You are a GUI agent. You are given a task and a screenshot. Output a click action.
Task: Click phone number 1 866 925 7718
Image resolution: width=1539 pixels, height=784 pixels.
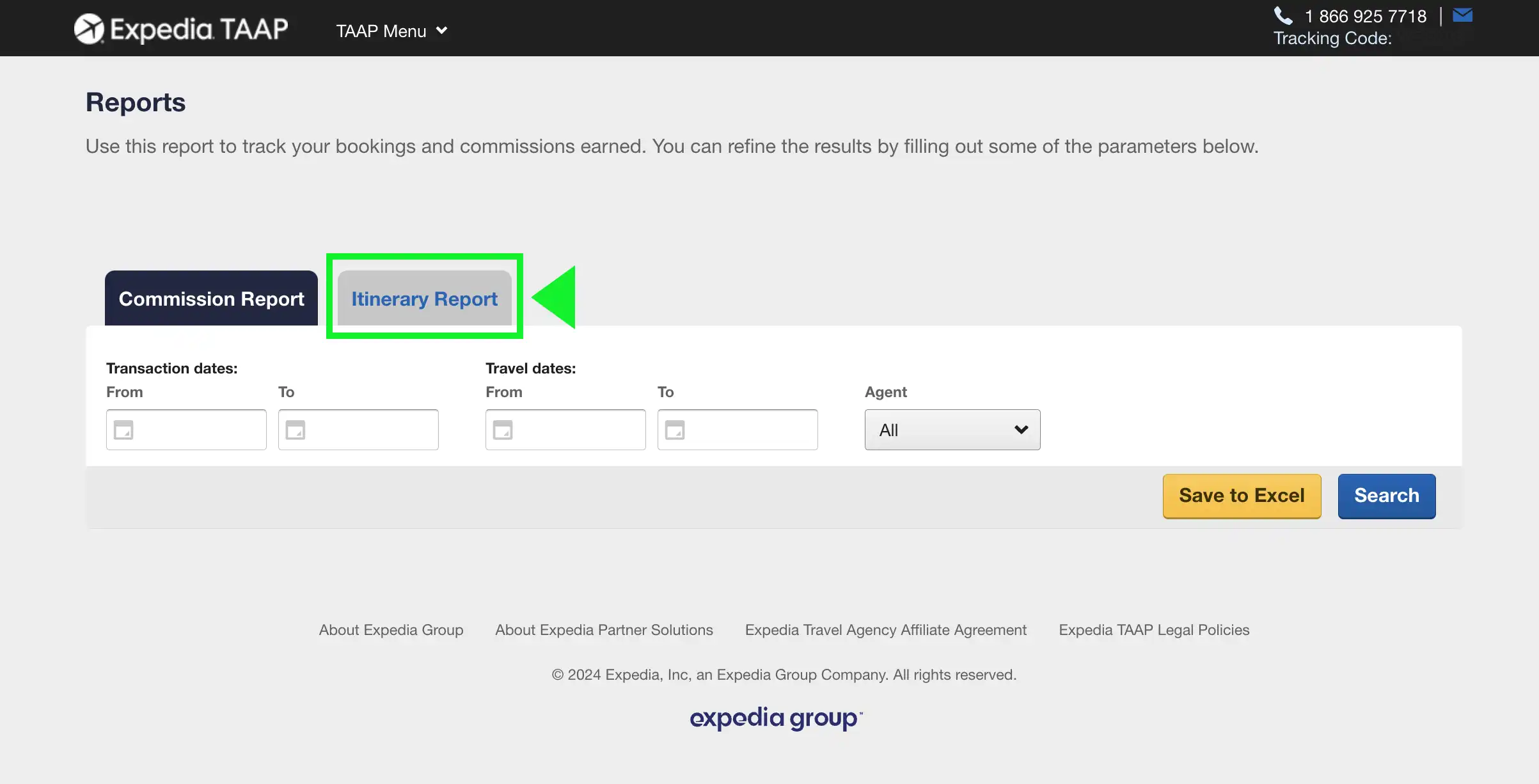point(1365,16)
